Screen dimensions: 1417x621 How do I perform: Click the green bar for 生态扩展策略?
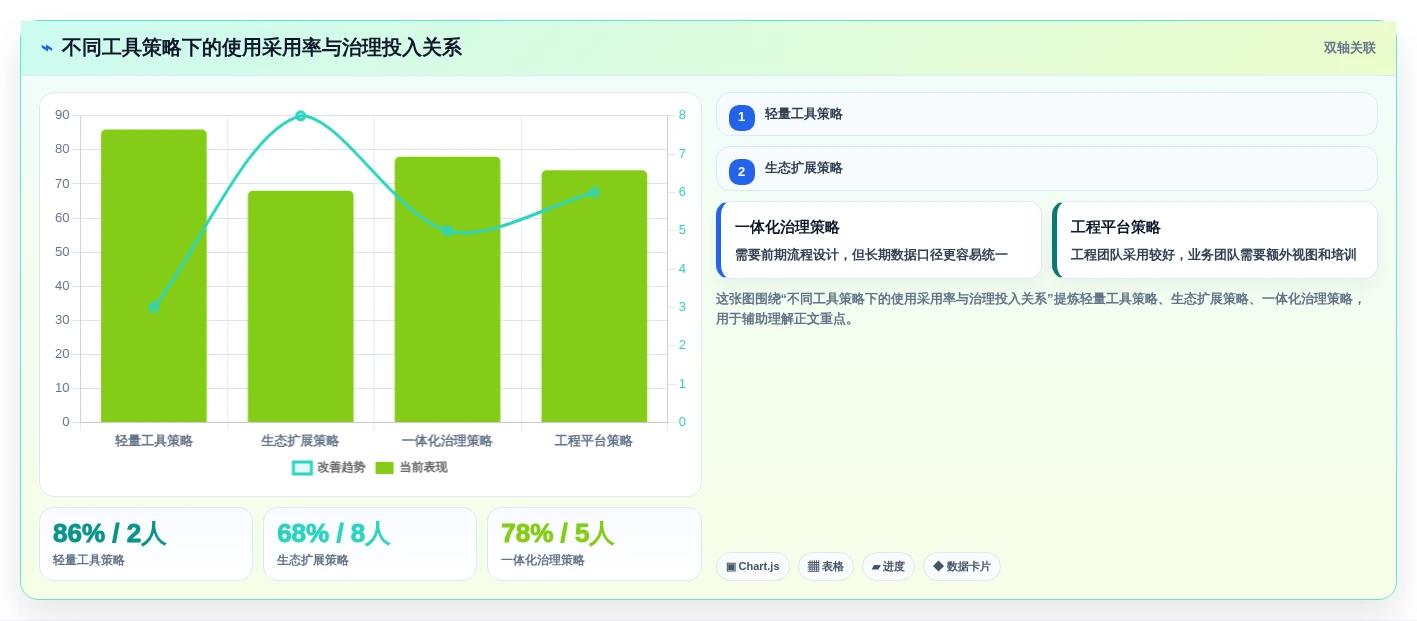pos(301,306)
